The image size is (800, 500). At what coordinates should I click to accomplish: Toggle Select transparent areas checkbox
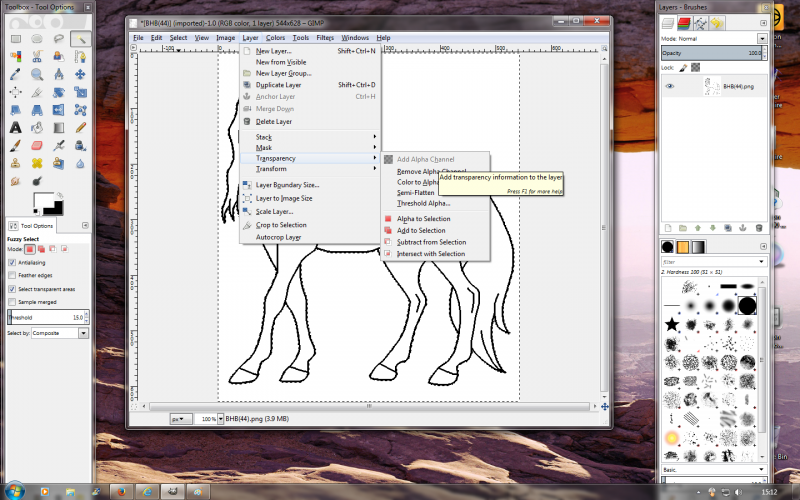12,289
